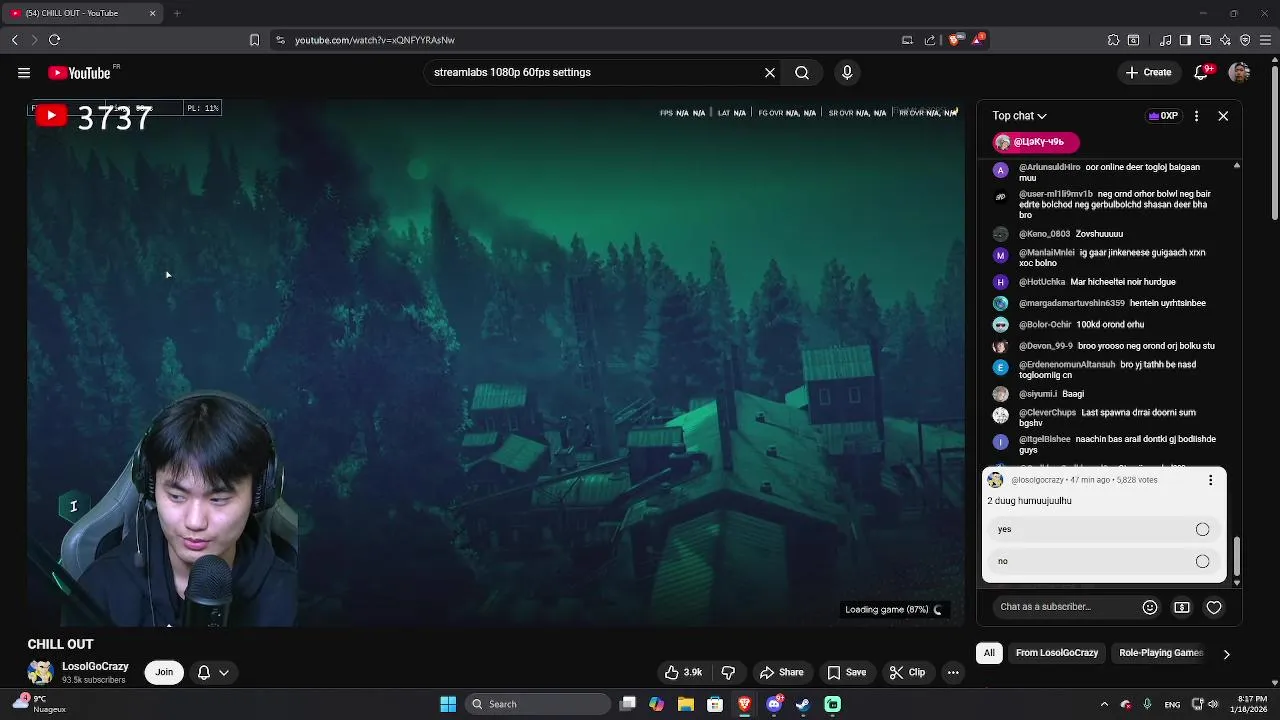Open Brave main menu button
The width and height of the screenshot is (1280, 720).
coord(1266,40)
